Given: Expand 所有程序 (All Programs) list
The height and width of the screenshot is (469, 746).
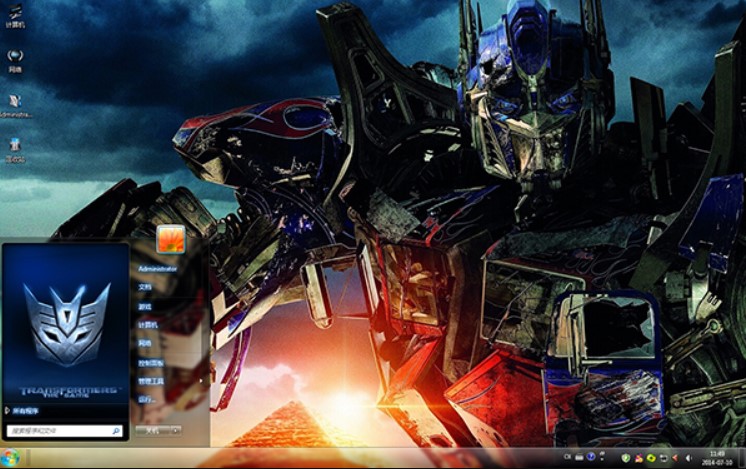Looking at the screenshot, I should (22, 410).
